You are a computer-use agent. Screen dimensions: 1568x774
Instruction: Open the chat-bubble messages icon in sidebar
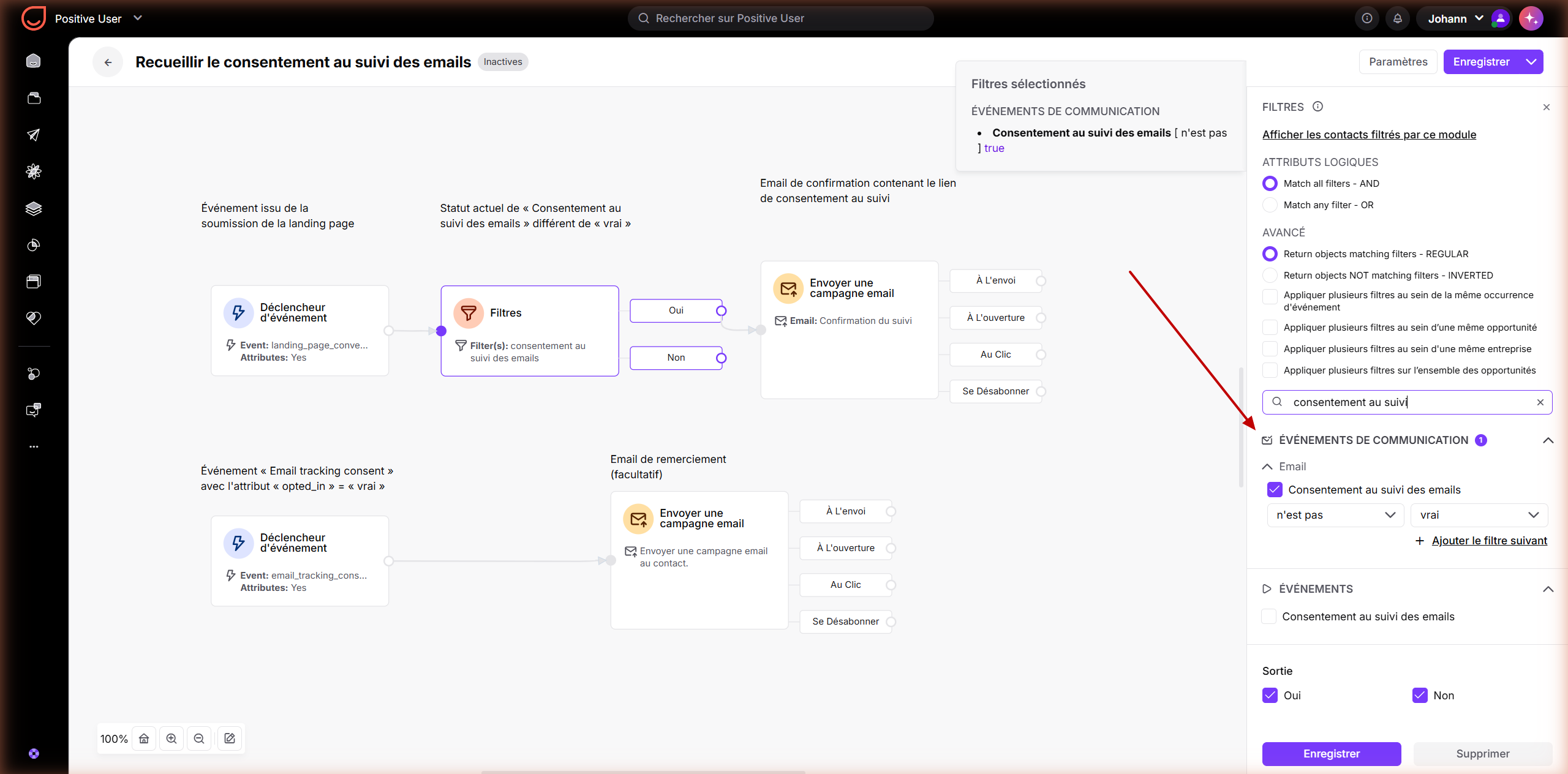pyautogui.click(x=34, y=410)
